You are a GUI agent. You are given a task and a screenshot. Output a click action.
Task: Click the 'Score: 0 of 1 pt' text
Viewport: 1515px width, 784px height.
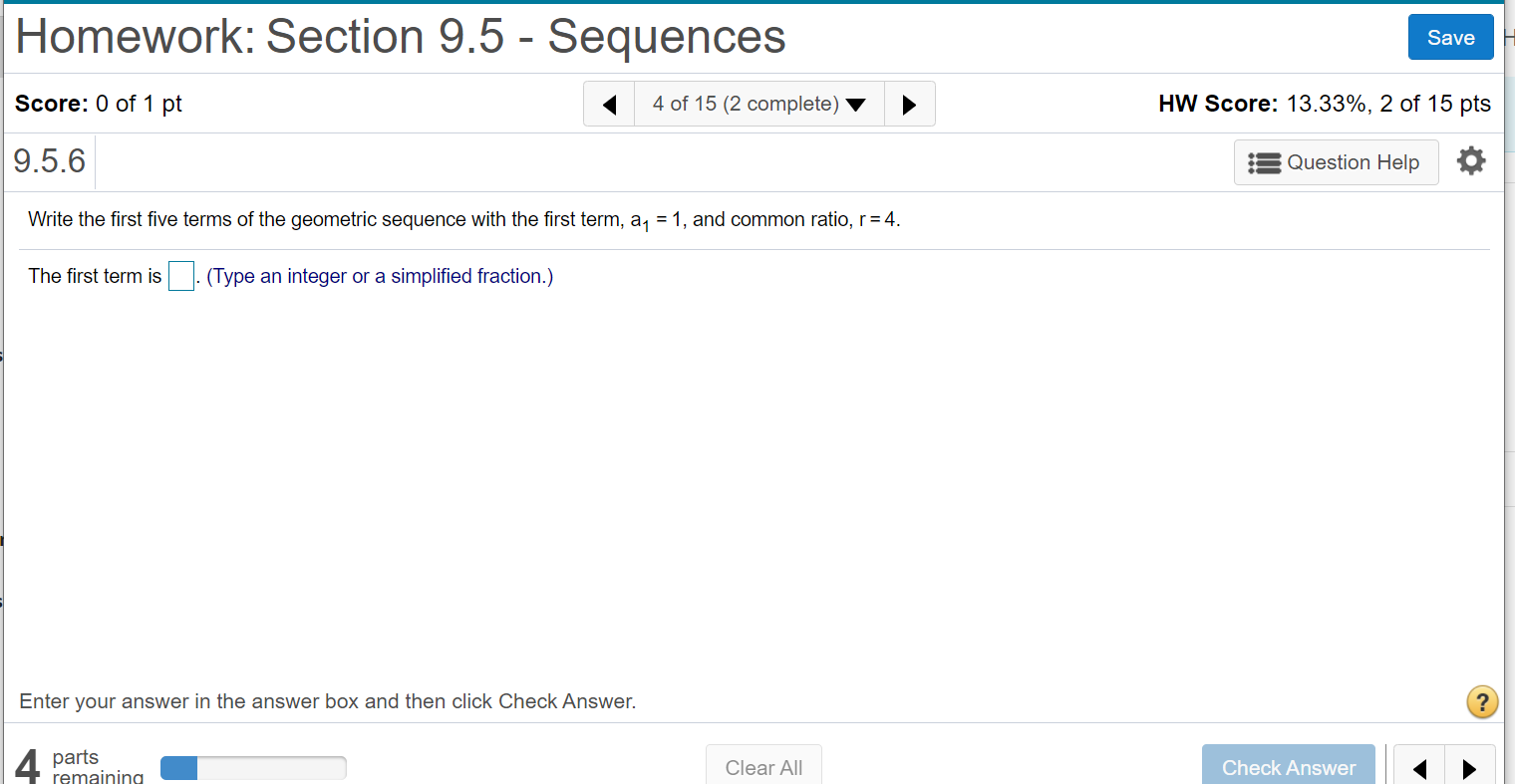[x=99, y=105]
